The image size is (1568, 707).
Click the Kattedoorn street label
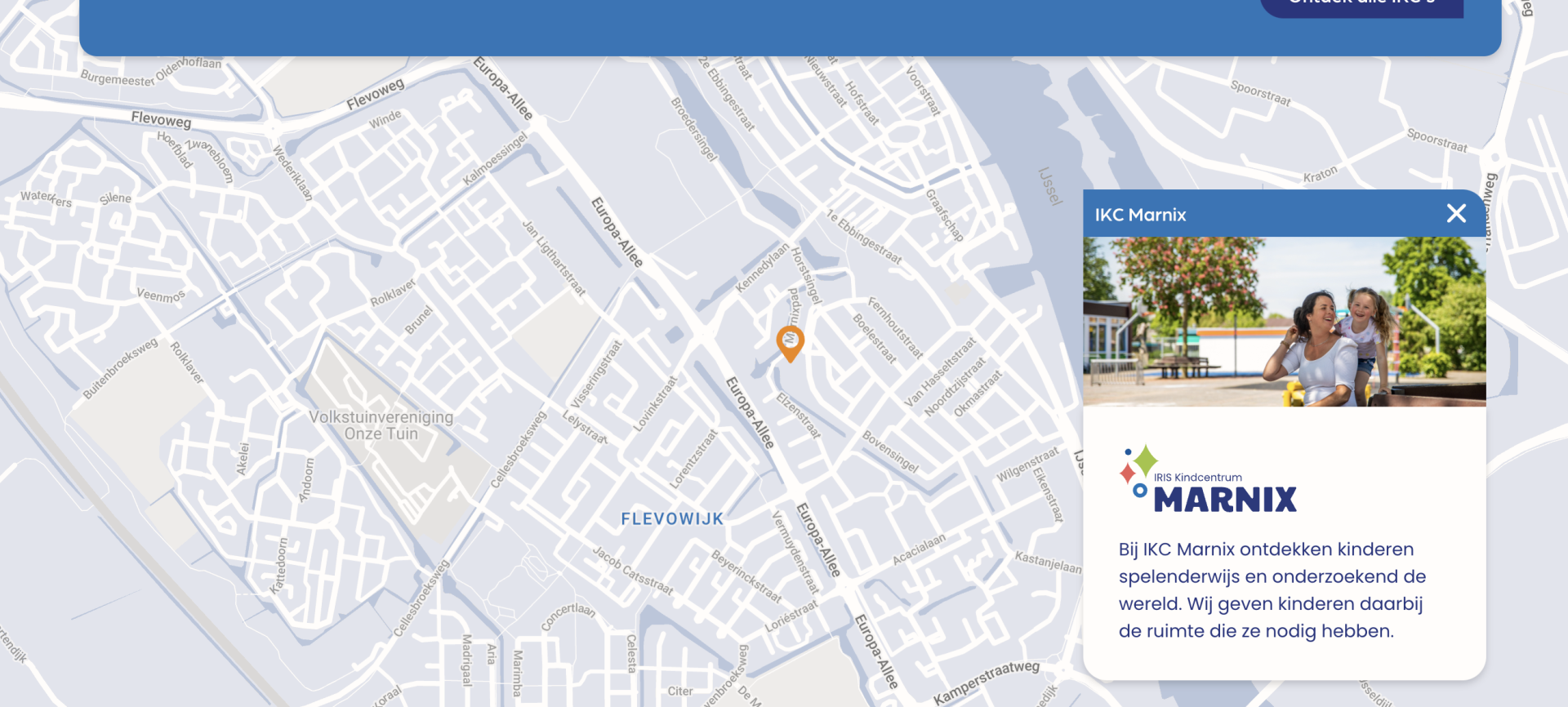tap(278, 565)
